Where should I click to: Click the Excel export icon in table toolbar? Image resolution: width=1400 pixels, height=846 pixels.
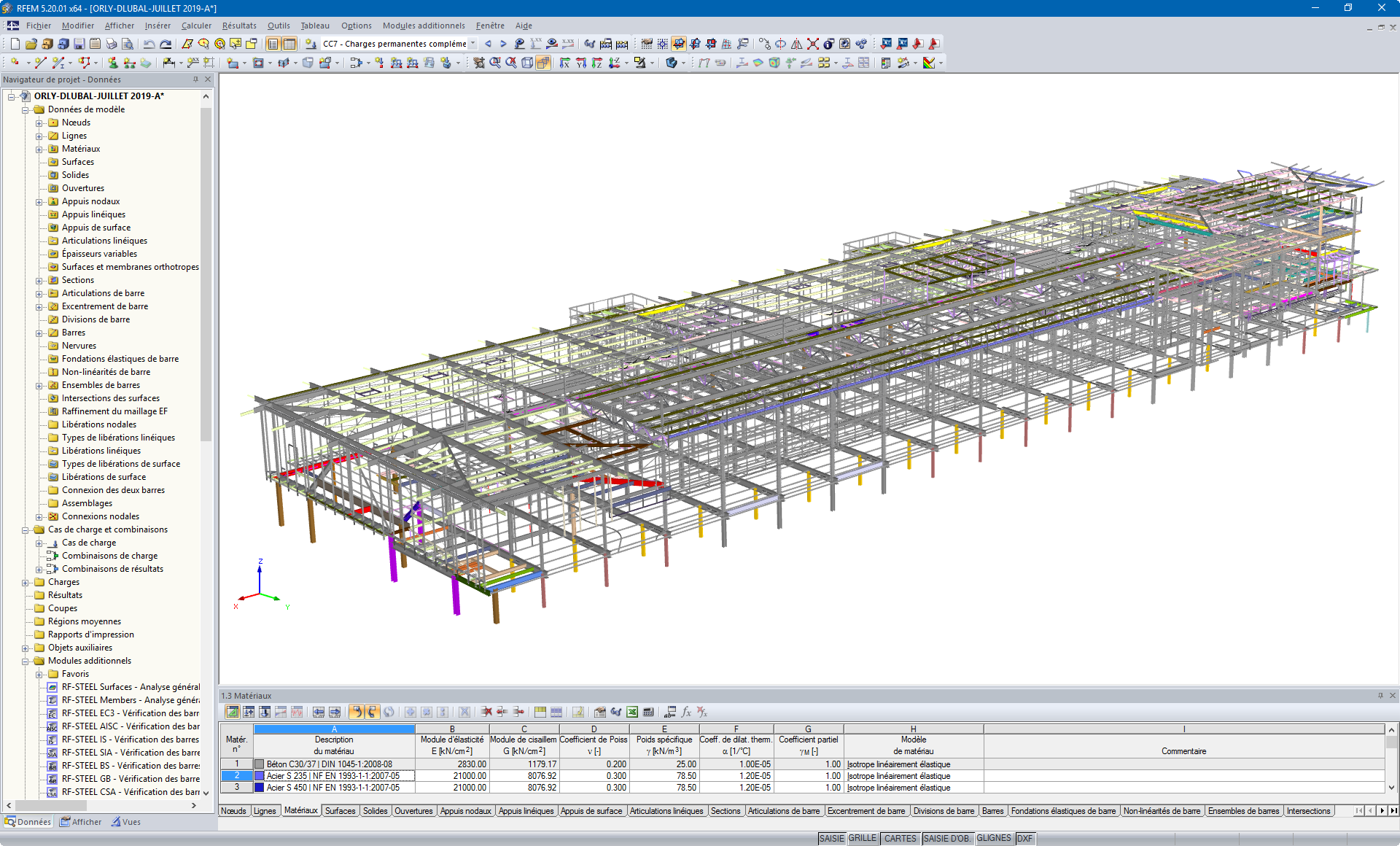632,712
